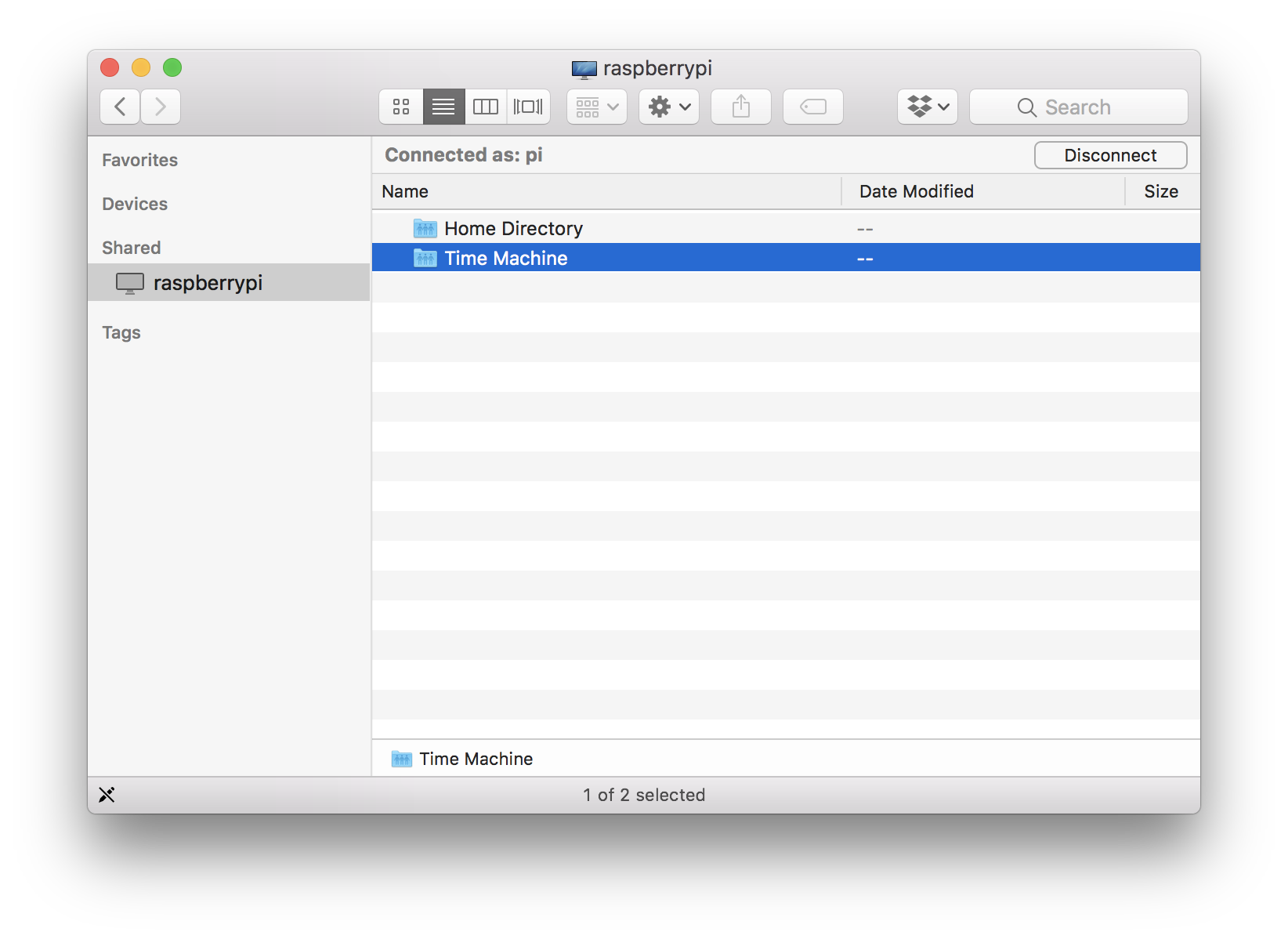Click the Time Machine shared folder icon in list
1288x939 pixels.
pos(425,258)
